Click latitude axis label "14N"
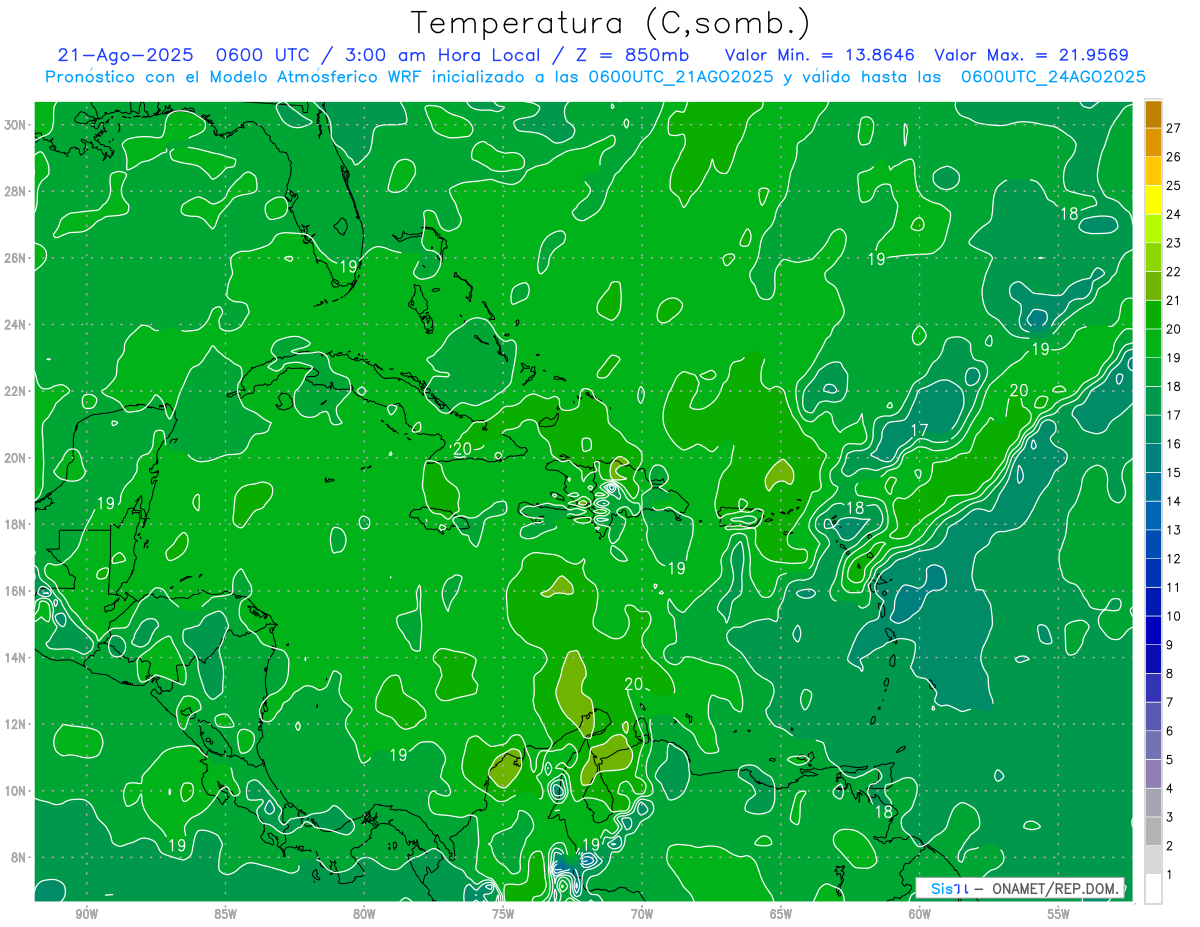This screenshot has height=927, width=1200. [x=15, y=657]
